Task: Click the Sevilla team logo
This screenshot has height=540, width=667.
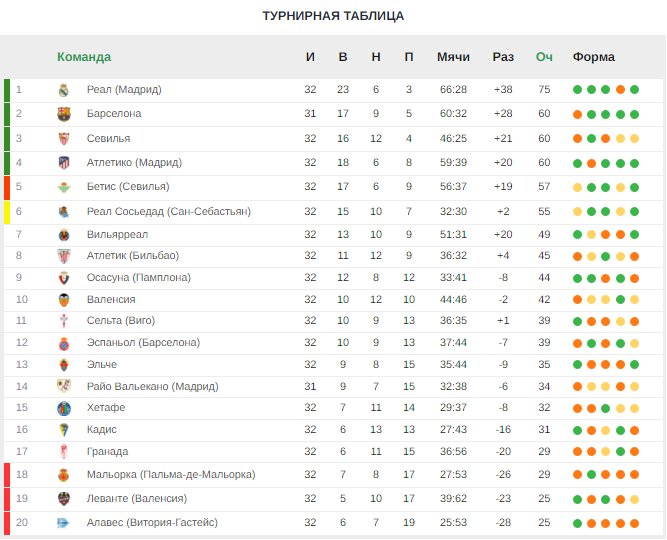Action: point(64,139)
